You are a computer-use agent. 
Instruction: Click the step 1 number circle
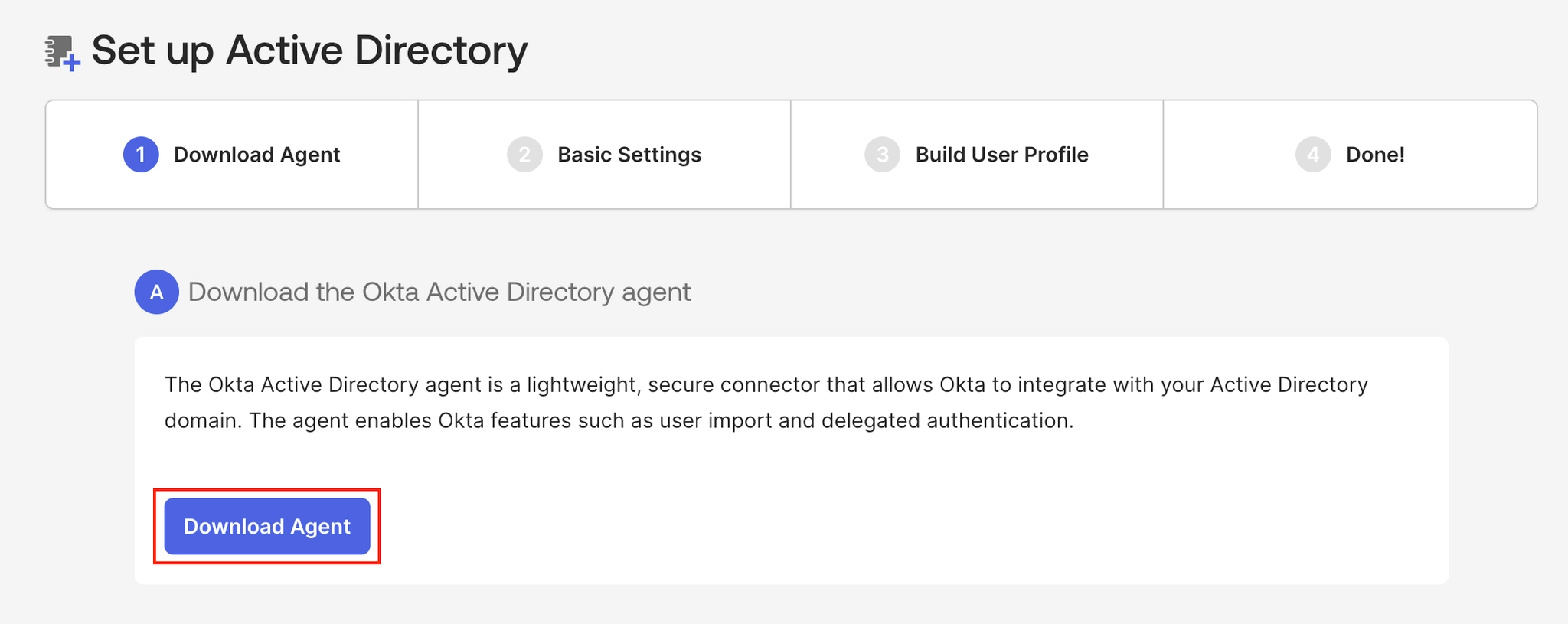click(x=141, y=155)
